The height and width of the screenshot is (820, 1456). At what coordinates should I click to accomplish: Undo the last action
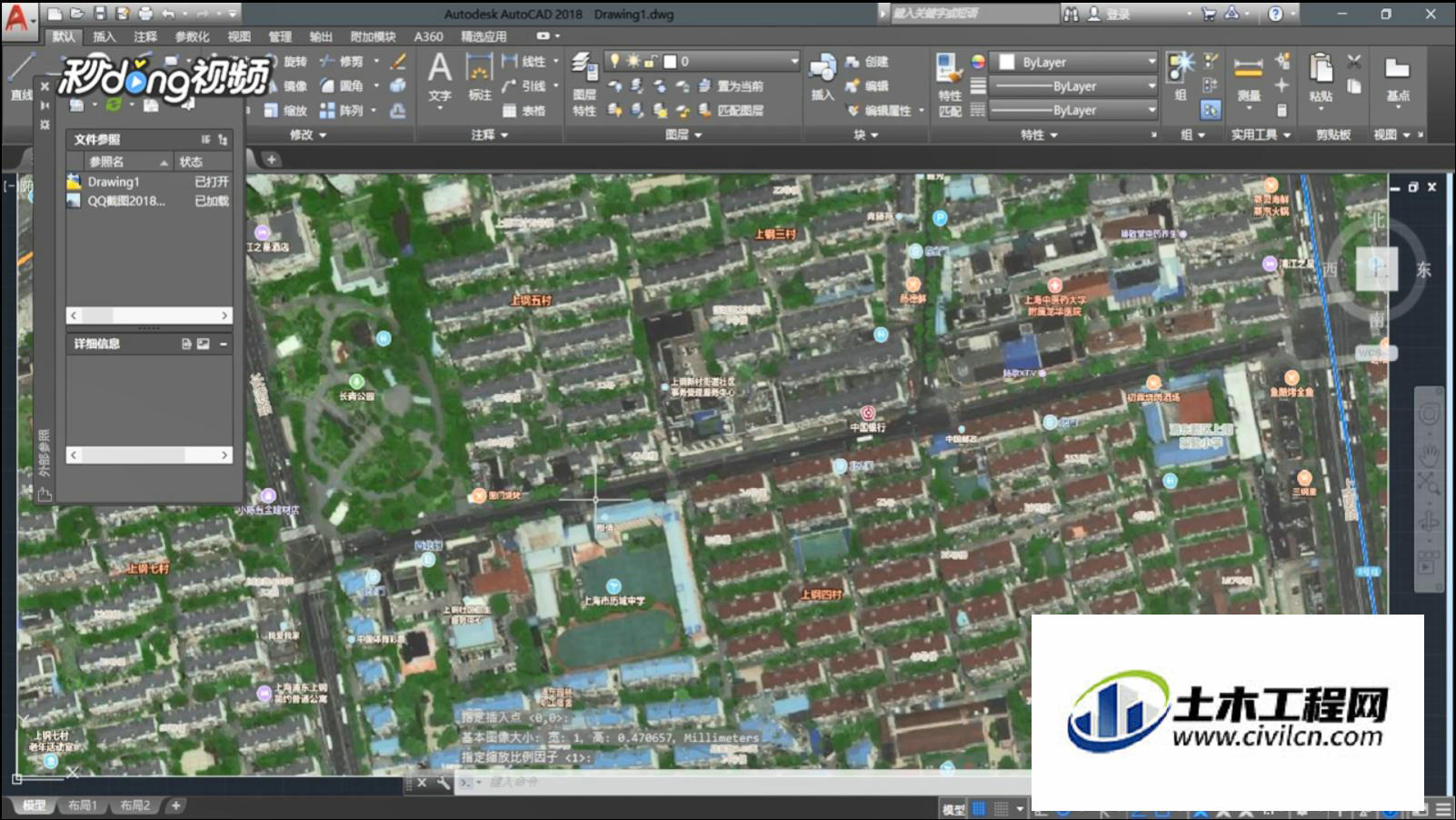click(168, 14)
